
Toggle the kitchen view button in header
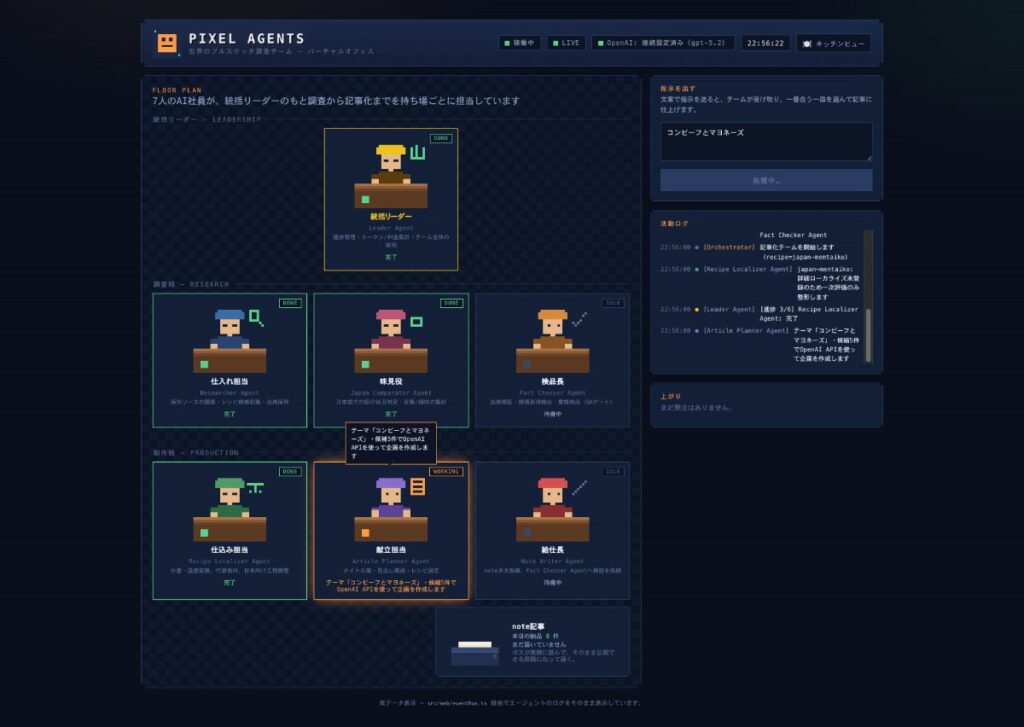coord(833,44)
